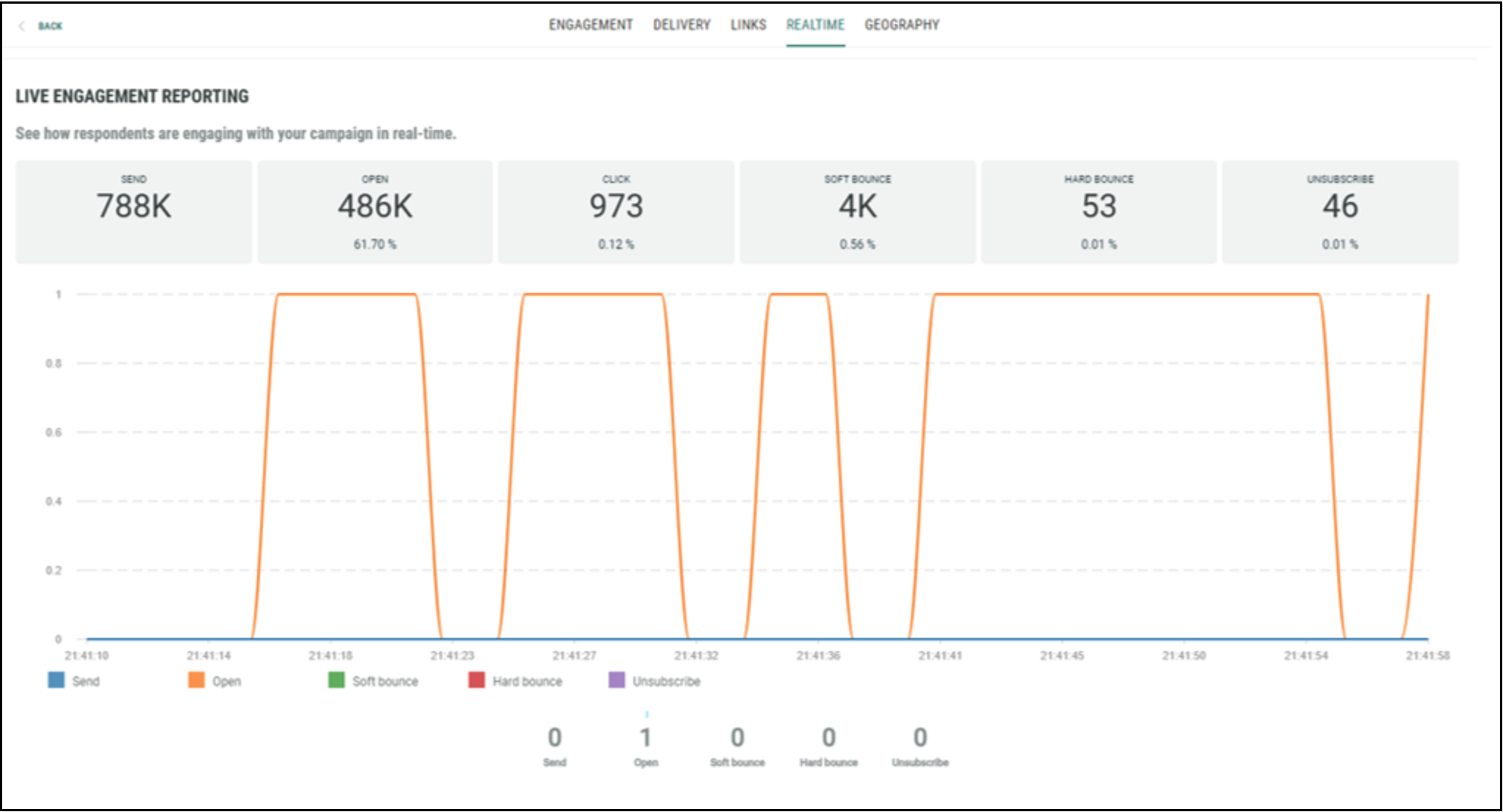
Task: Click the SEND 788K stat card
Action: click(x=134, y=211)
